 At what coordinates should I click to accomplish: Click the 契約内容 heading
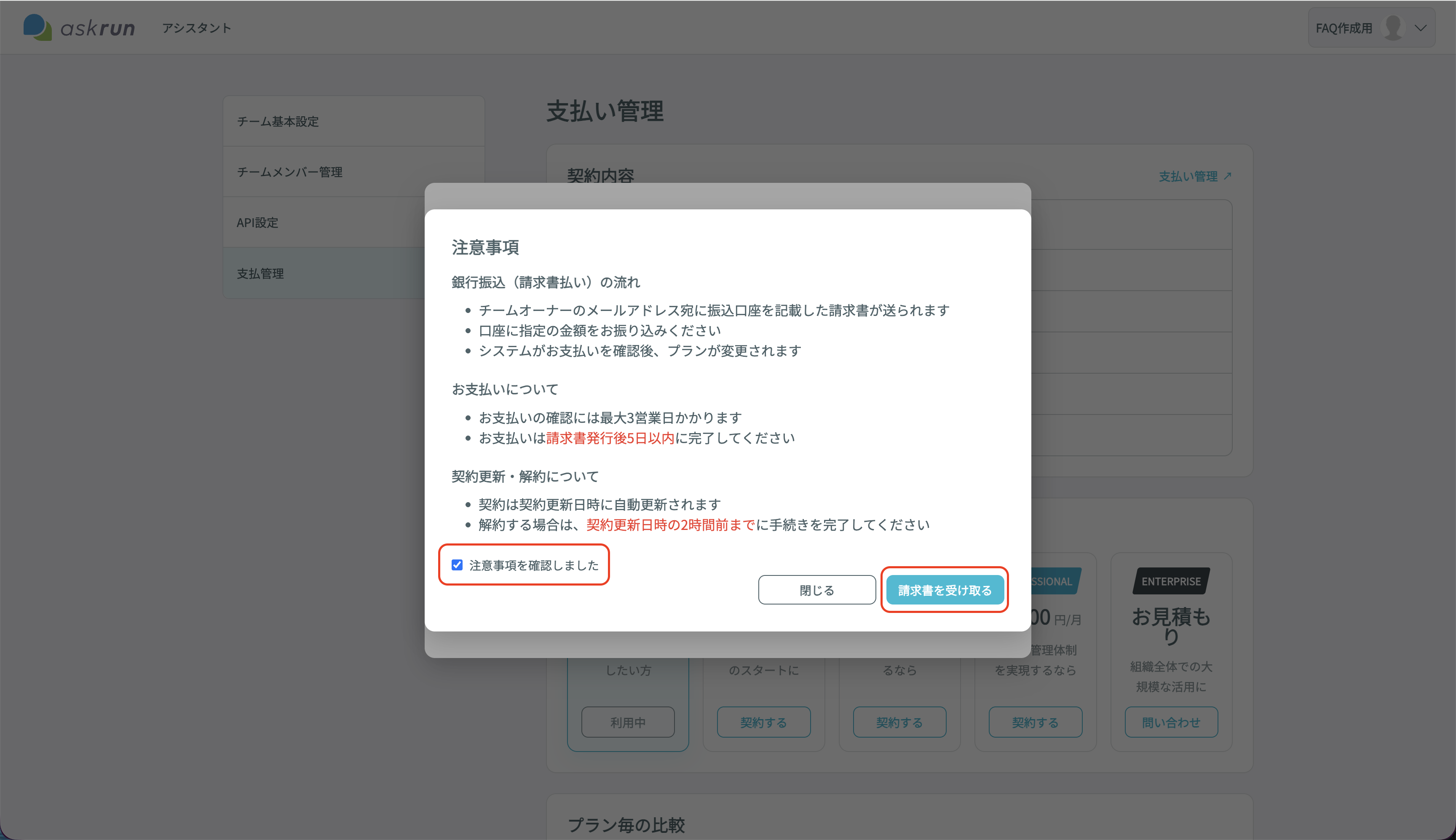click(600, 175)
